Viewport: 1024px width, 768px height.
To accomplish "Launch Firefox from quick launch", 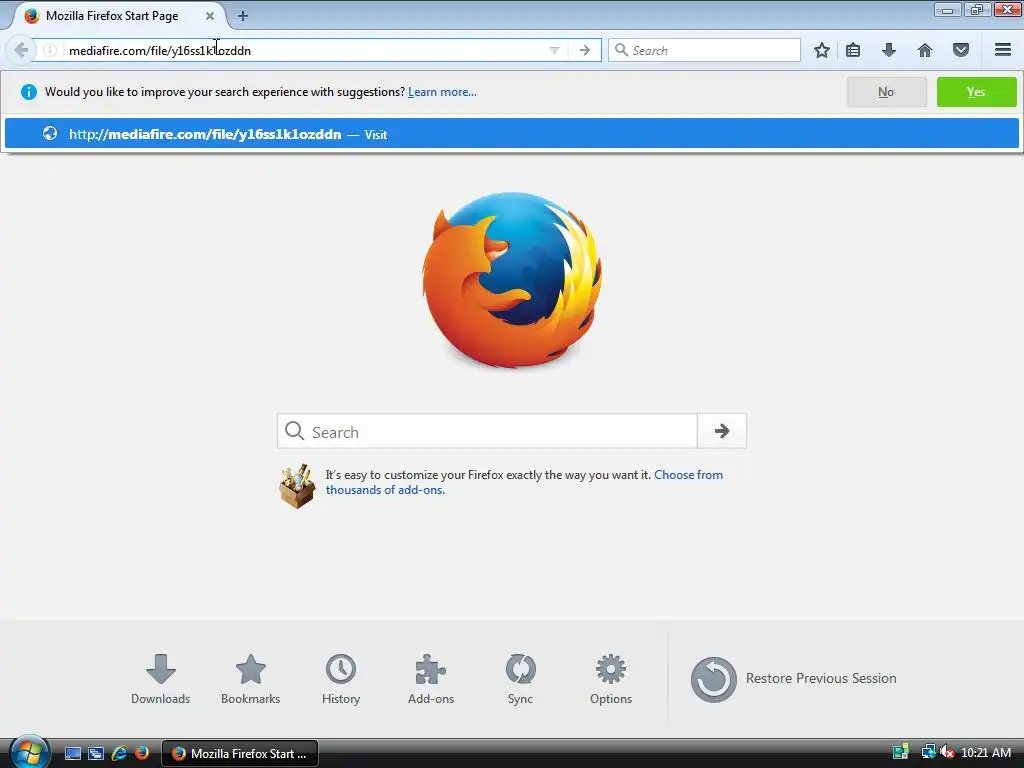I will click(142, 754).
